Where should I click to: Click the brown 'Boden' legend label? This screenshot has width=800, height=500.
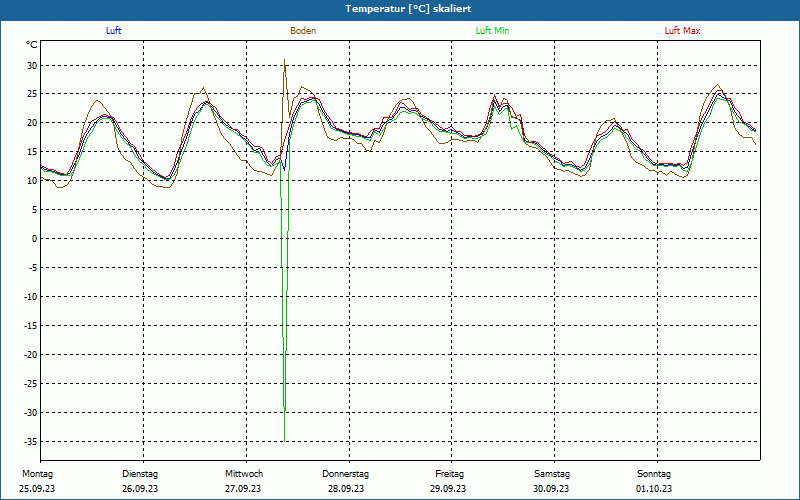coord(303,31)
